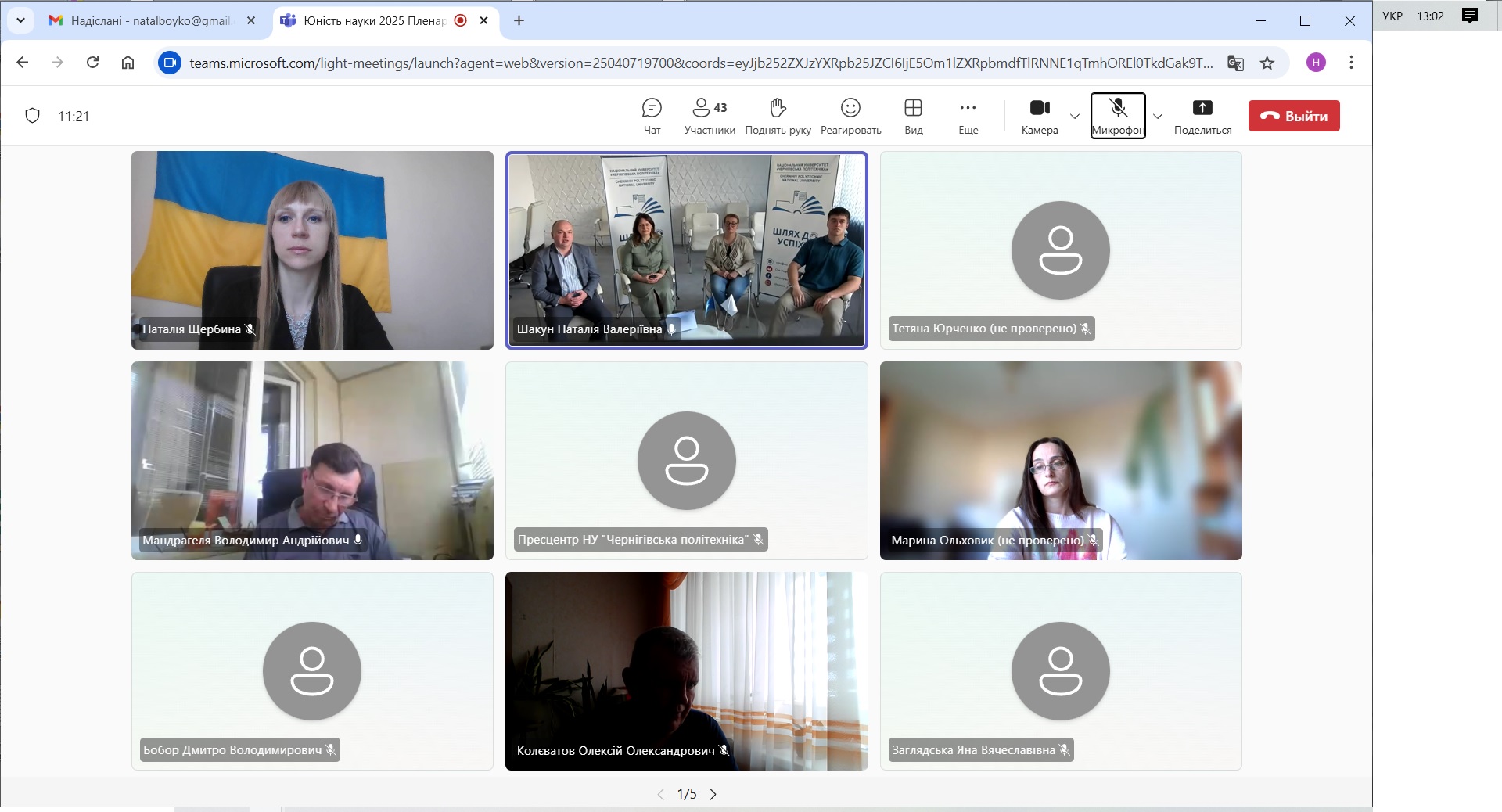Select Шакун Наталія Валеріївна video tile
The height and width of the screenshot is (812, 1502).
[686, 250]
